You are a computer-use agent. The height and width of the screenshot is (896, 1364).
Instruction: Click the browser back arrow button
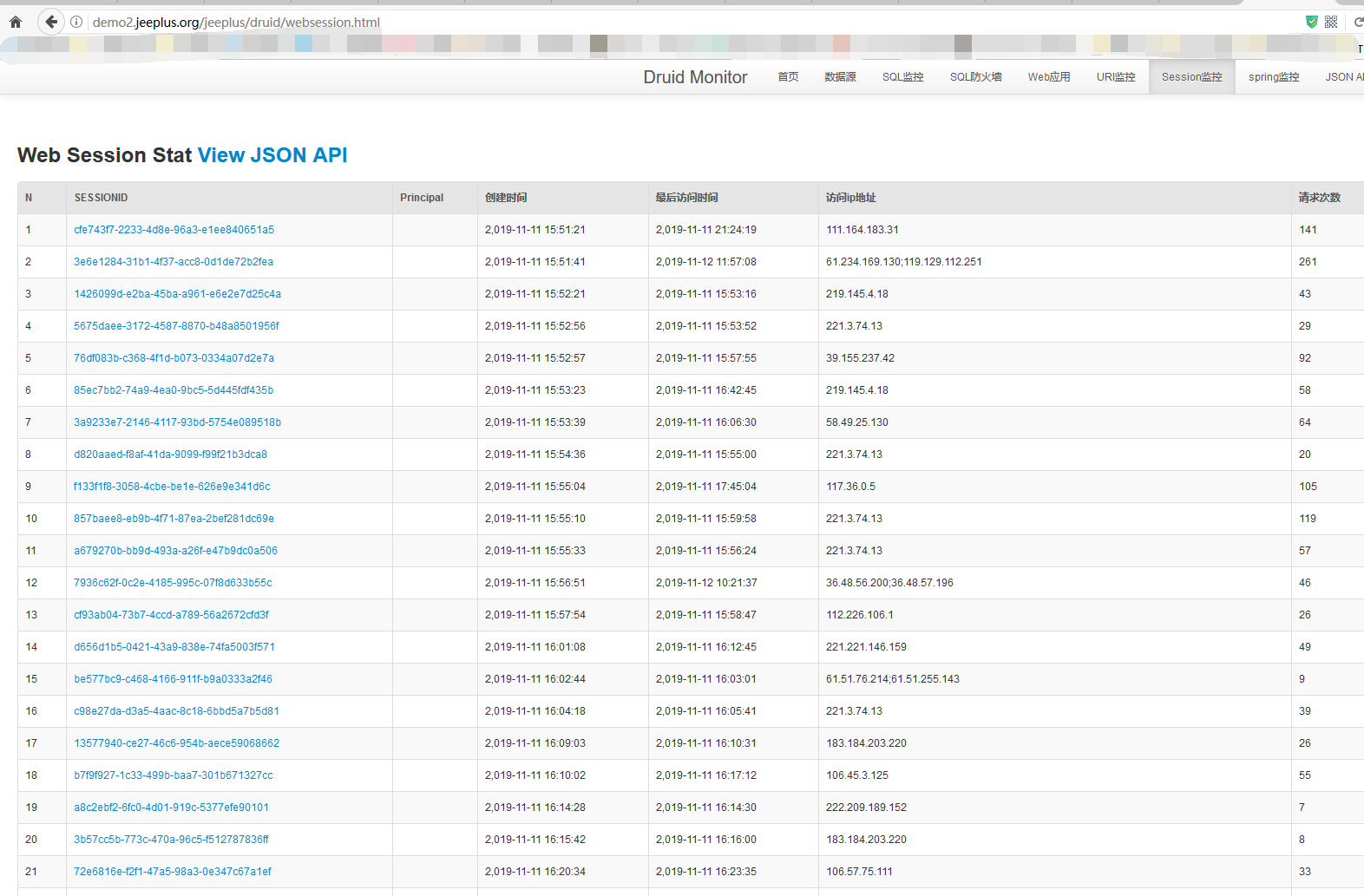tap(51, 22)
